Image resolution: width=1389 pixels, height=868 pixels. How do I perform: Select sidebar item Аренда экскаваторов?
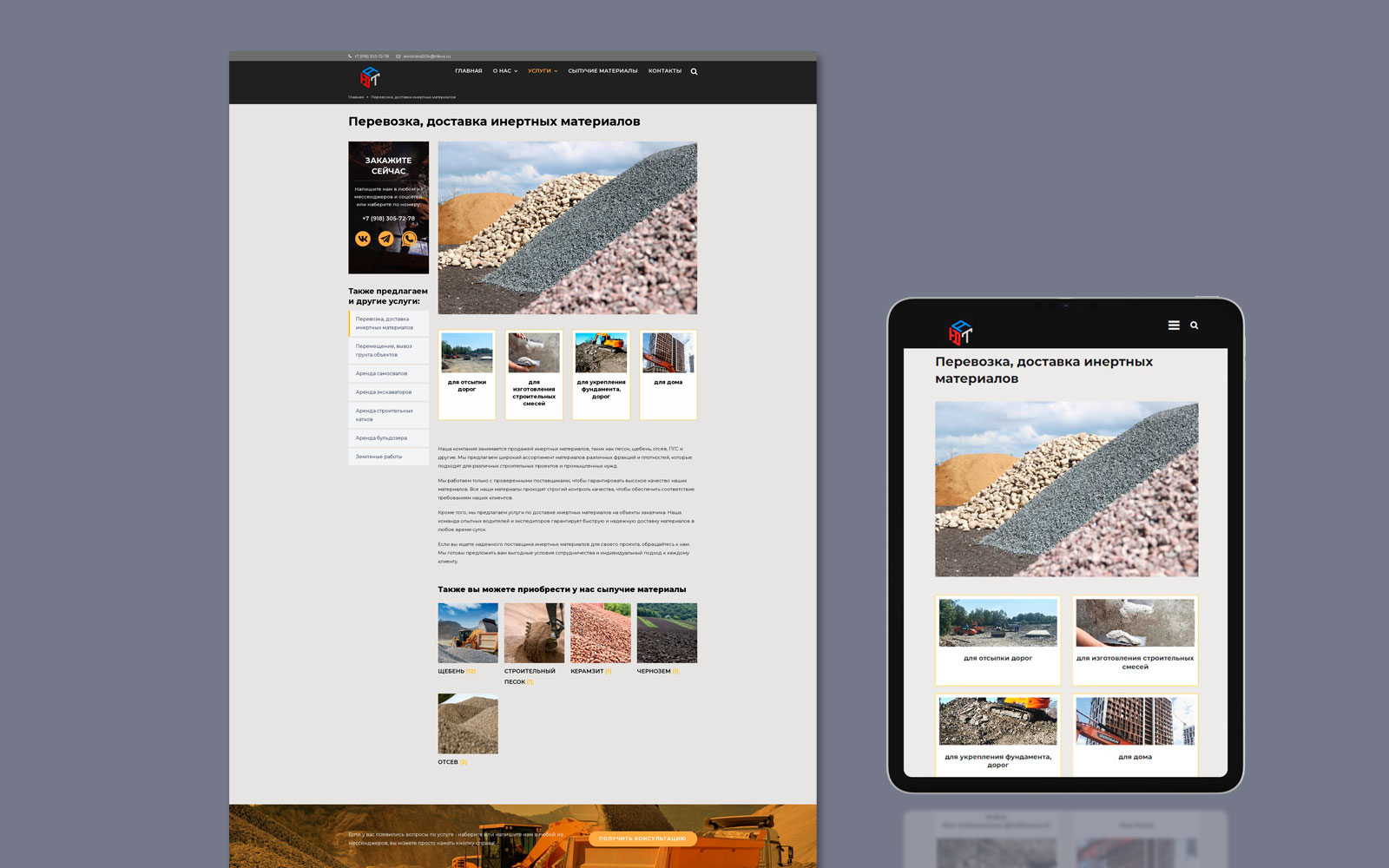click(389, 392)
